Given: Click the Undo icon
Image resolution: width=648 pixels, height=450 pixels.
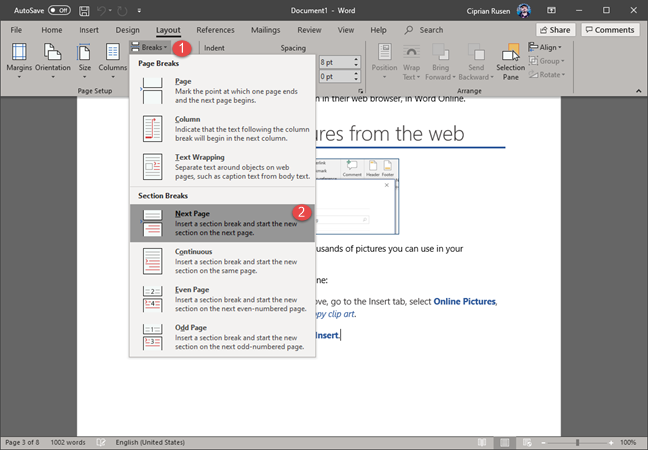Looking at the screenshot, I should [x=102, y=11].
